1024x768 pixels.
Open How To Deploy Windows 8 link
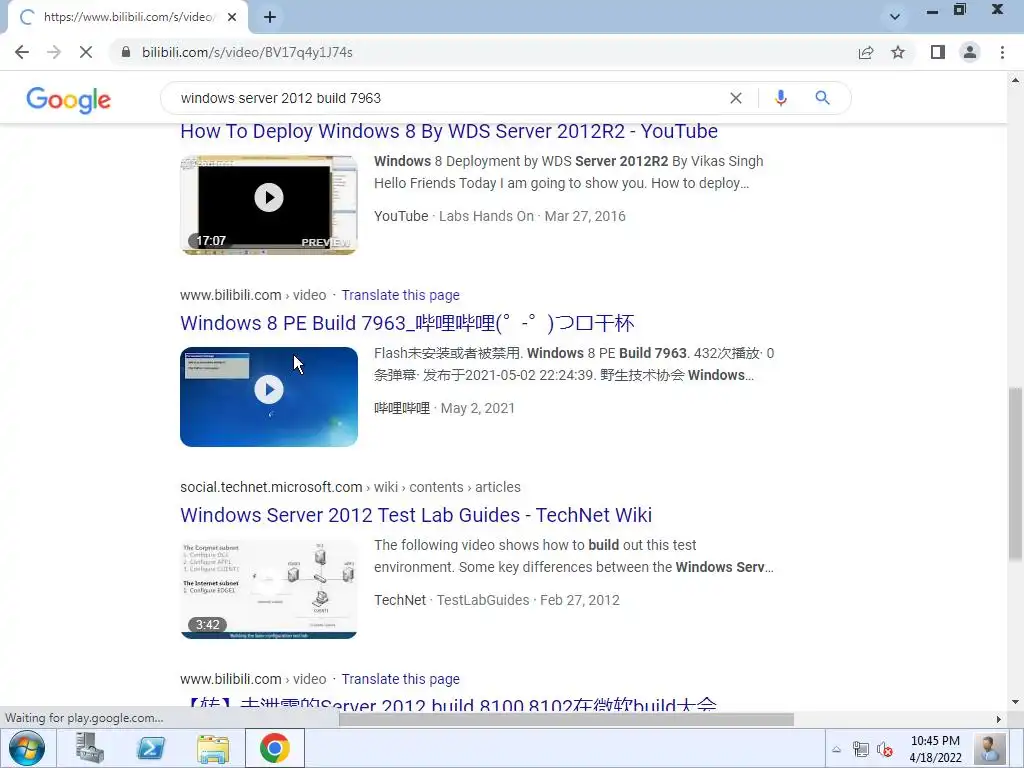[449, 131]
